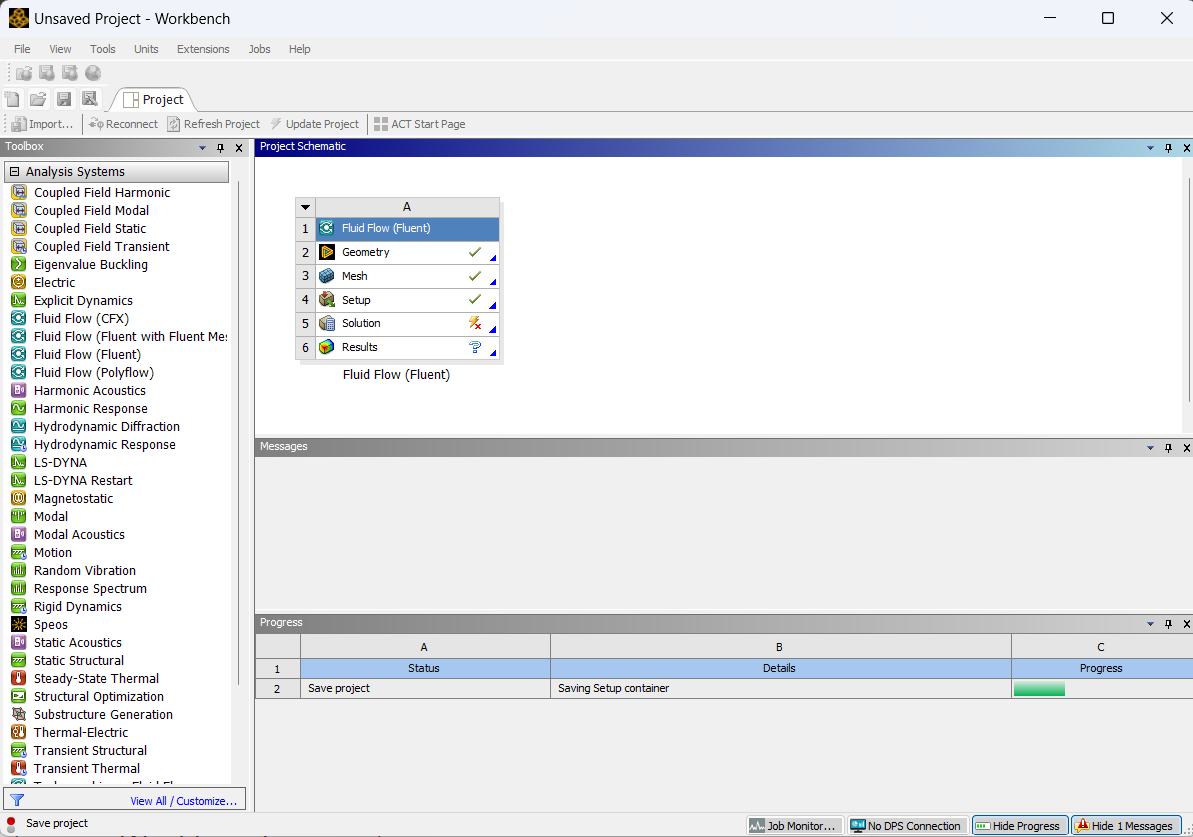Close the Messages panel
Image resolution: width=1193 pixels, height=837 pixels.
[1187, 447]
